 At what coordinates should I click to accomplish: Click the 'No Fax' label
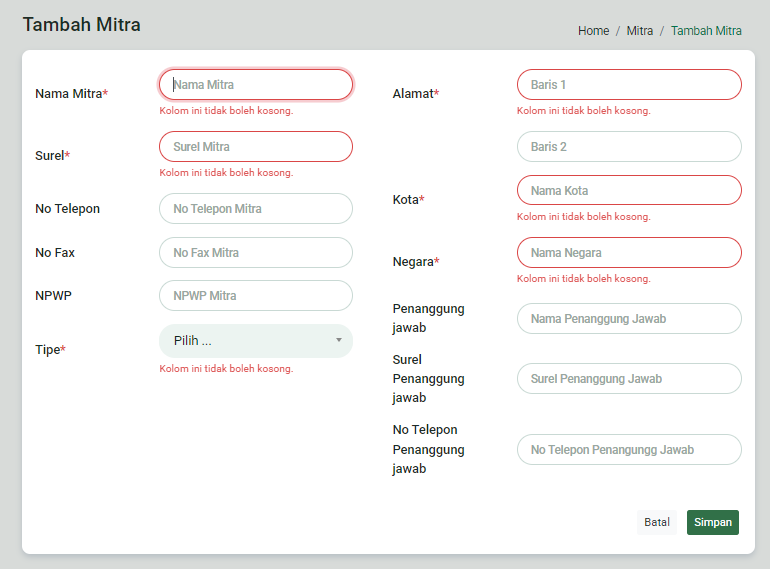click(55, 253)
